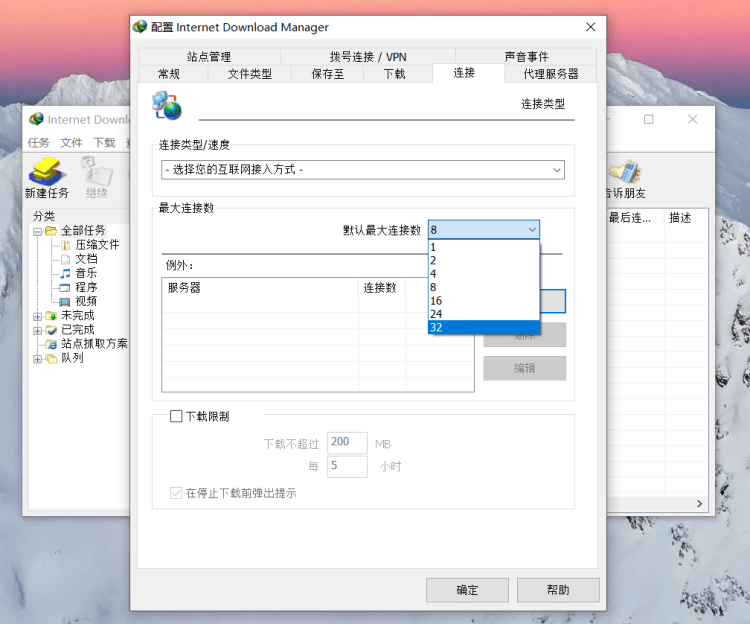This screenshot has width=750, height=624.
Task: Open the 文件 menu in main window
Action: tap(71, 142)
